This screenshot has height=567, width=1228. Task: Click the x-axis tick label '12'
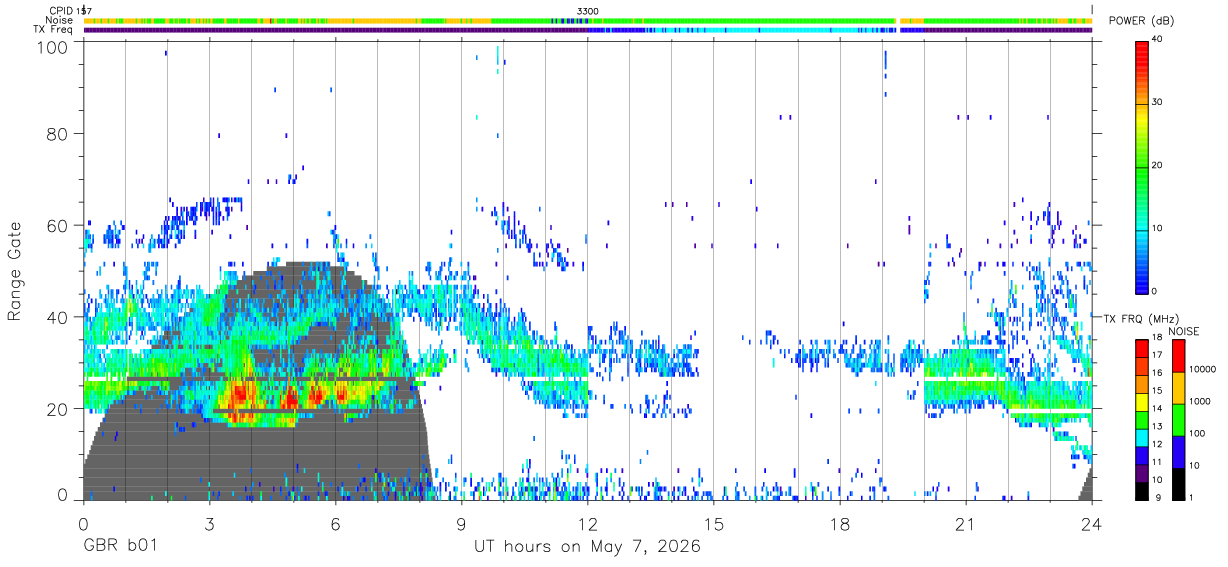pyautogui.click(x=588, y=523)
